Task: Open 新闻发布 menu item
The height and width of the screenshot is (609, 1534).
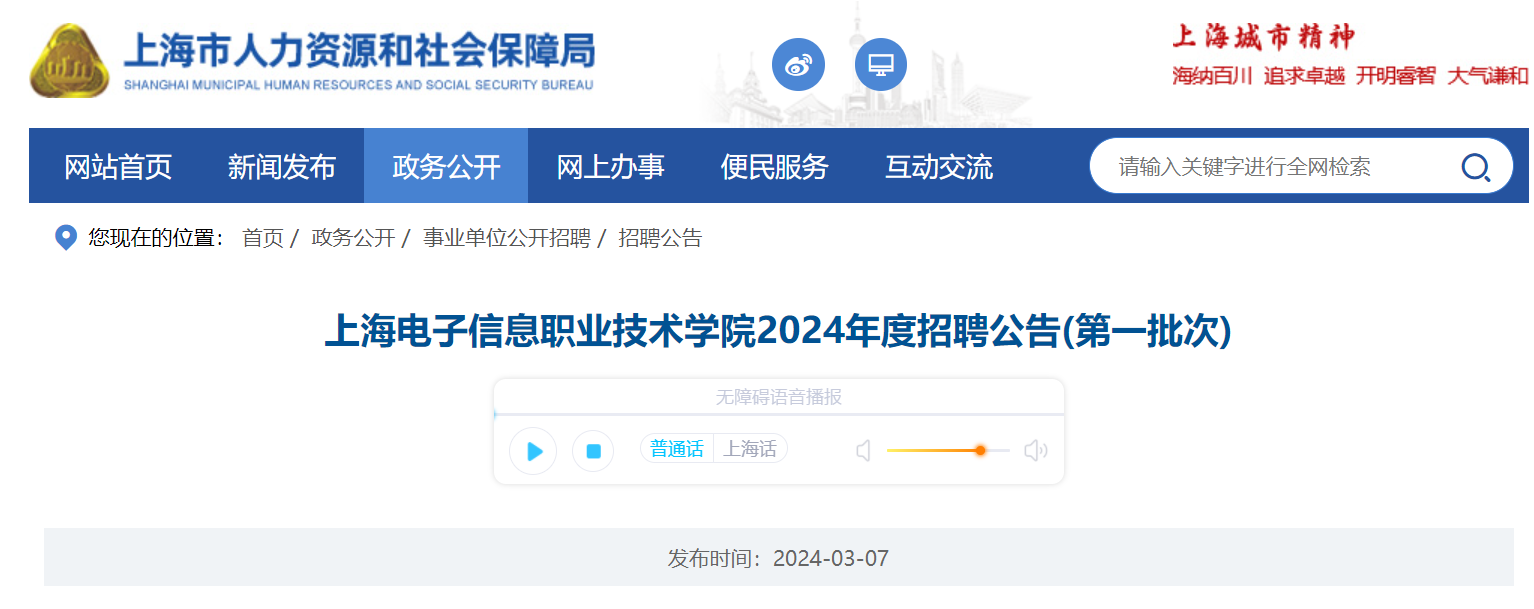Action: pos(282,166)
